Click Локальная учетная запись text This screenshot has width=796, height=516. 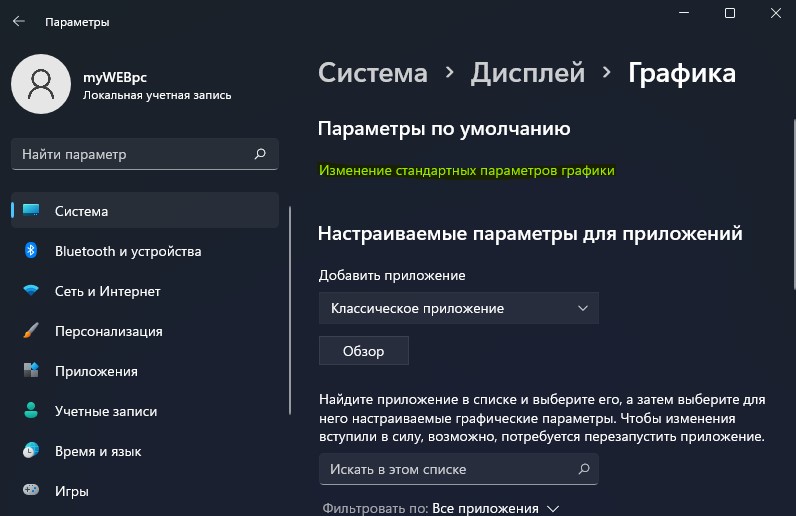(157, 95)
